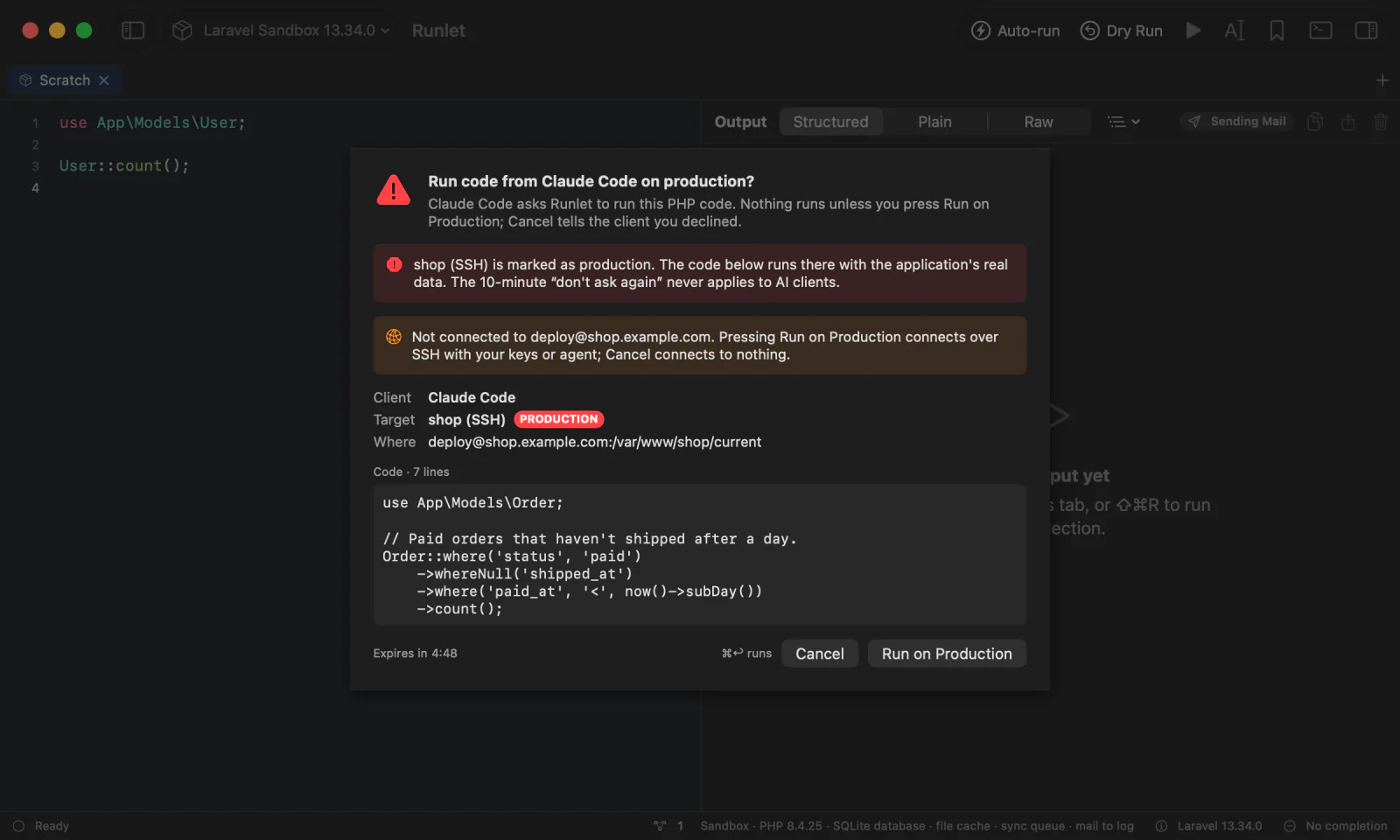The width and height of the screenshot is (1400, 840).
Task: Switch output to Structured view
Action: (x=830, y=122)
